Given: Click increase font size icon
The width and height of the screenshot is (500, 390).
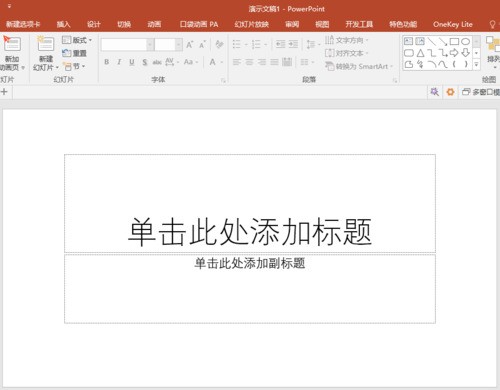Looking at the screenshot, I should tap(190, 45).
